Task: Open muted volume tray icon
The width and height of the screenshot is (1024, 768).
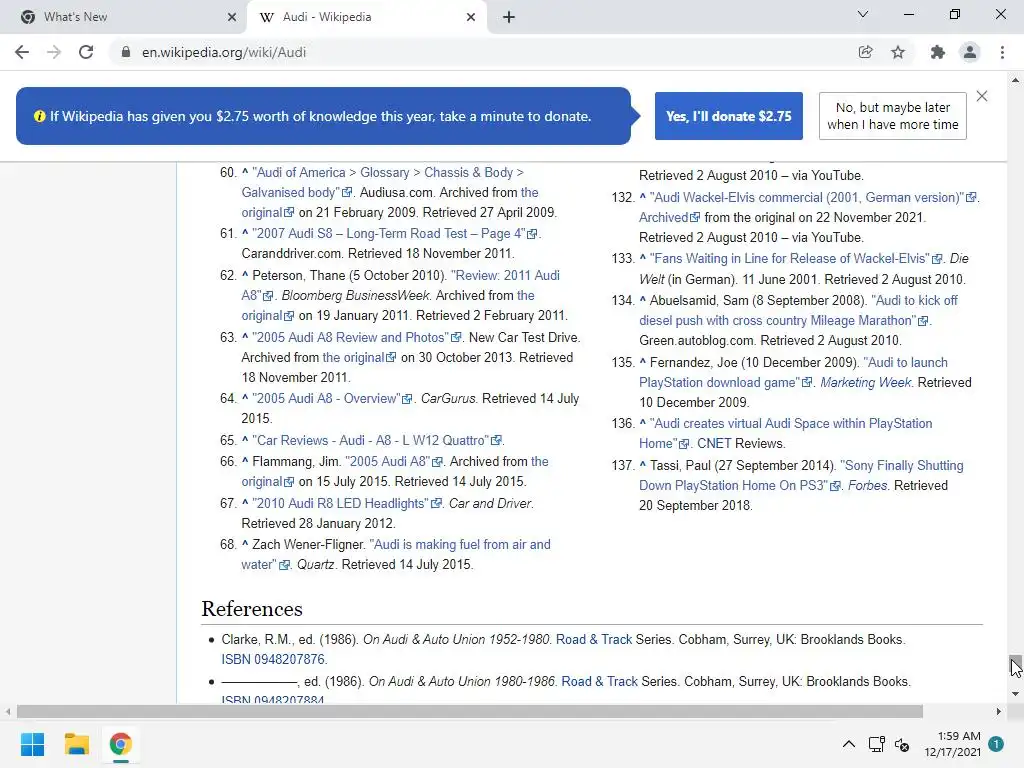Action: tap(902, 744)
